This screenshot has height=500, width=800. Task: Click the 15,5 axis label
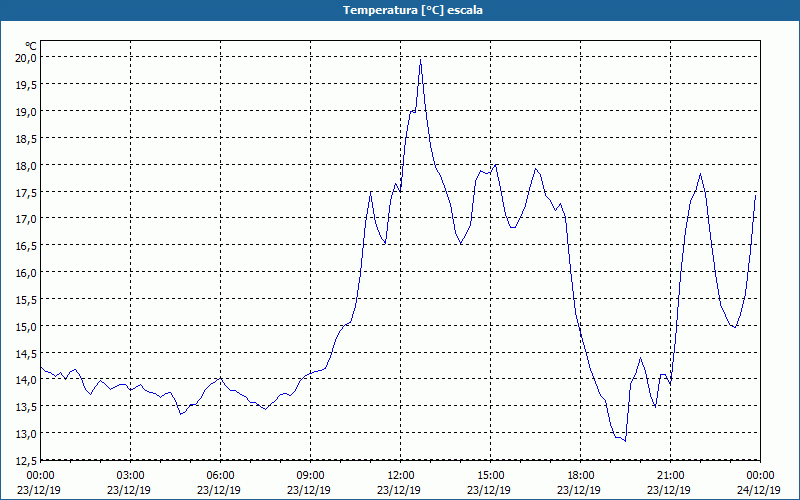[x=26, y=299]
